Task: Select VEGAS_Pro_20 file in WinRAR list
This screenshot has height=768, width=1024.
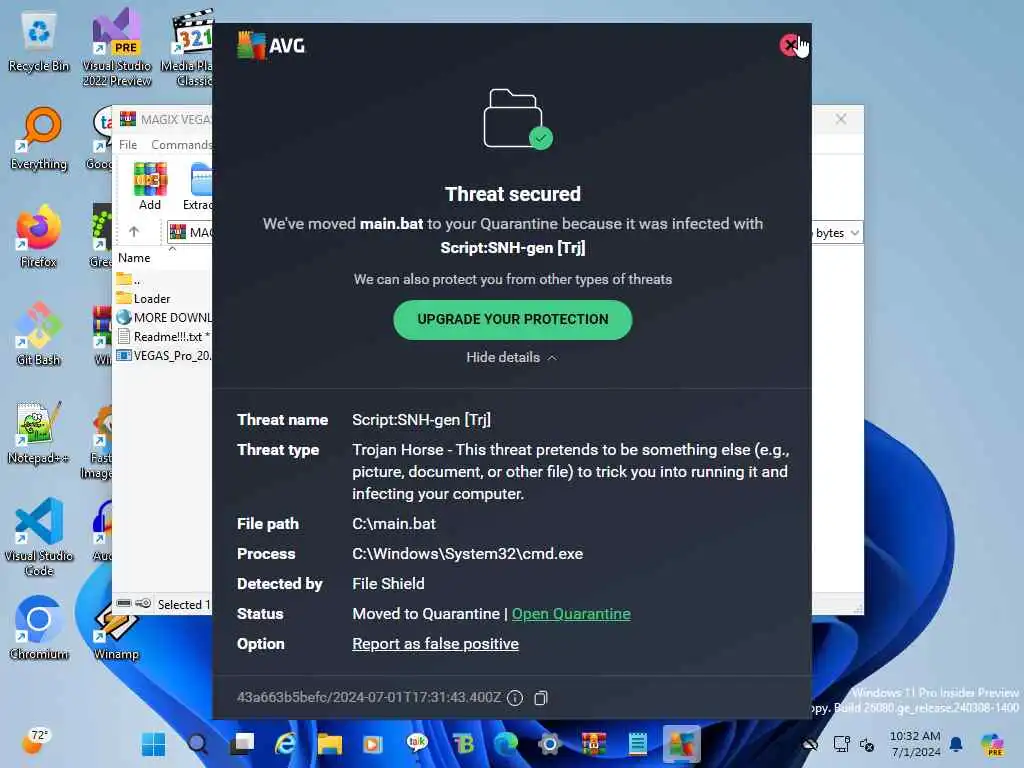Action: tap(163, 356)
